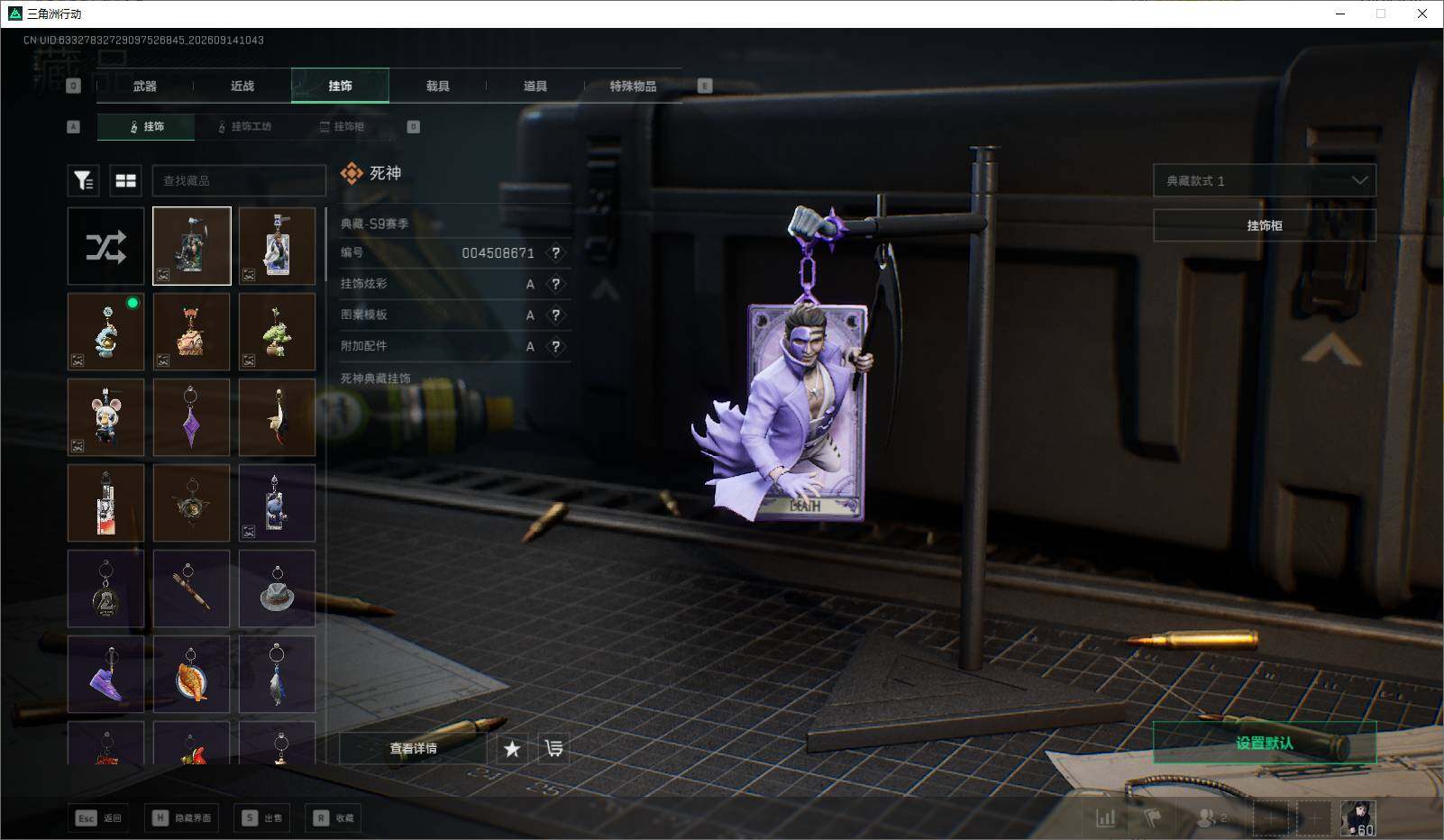The image size is (1444, 840).
Task: Click the R 收藏 button
Action: 333,817
